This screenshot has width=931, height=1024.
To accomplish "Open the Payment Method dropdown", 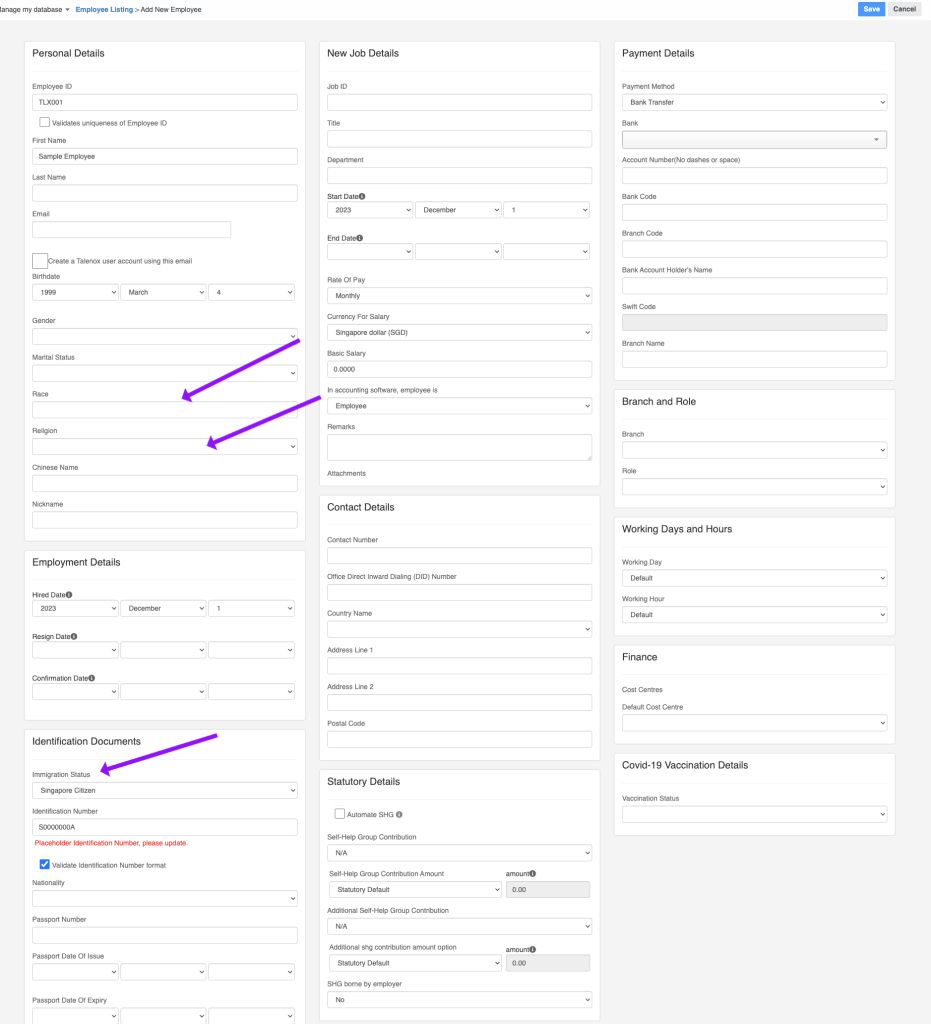I will (x=754, y=102).
